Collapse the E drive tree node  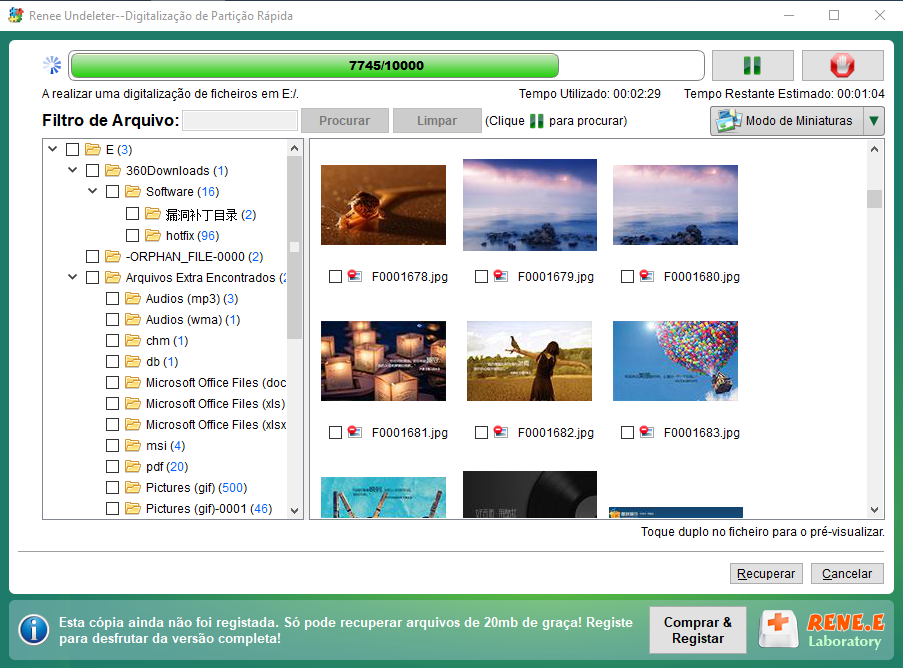click(52, 149)
